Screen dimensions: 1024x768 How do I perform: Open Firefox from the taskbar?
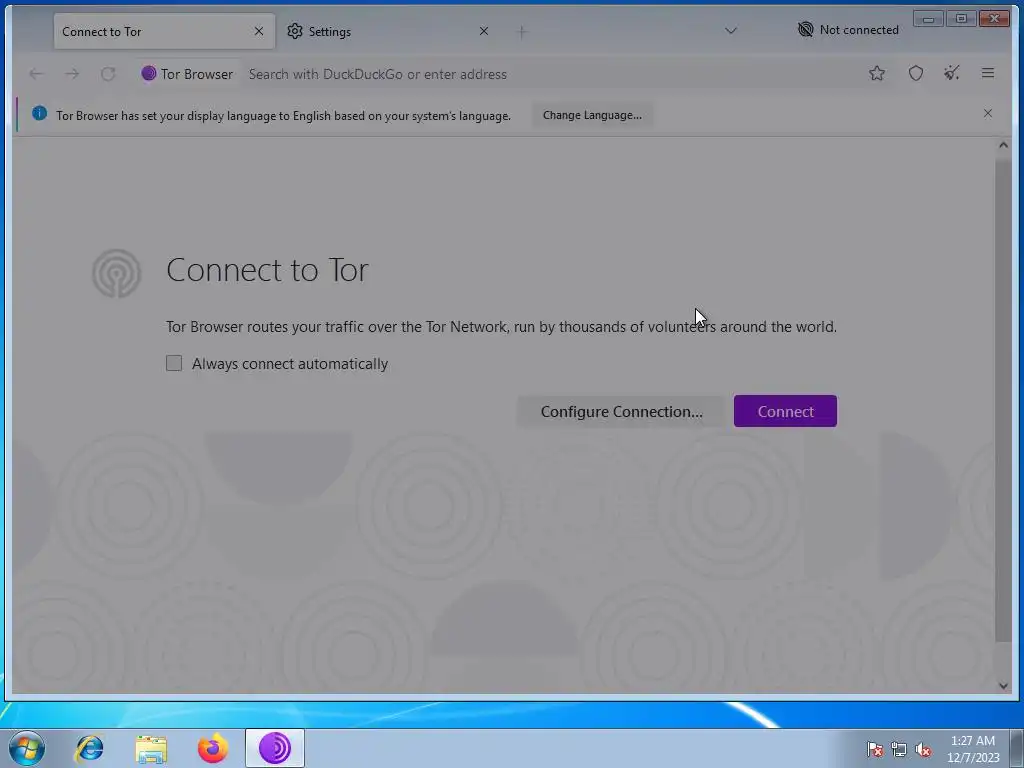(x=213, y=748)
